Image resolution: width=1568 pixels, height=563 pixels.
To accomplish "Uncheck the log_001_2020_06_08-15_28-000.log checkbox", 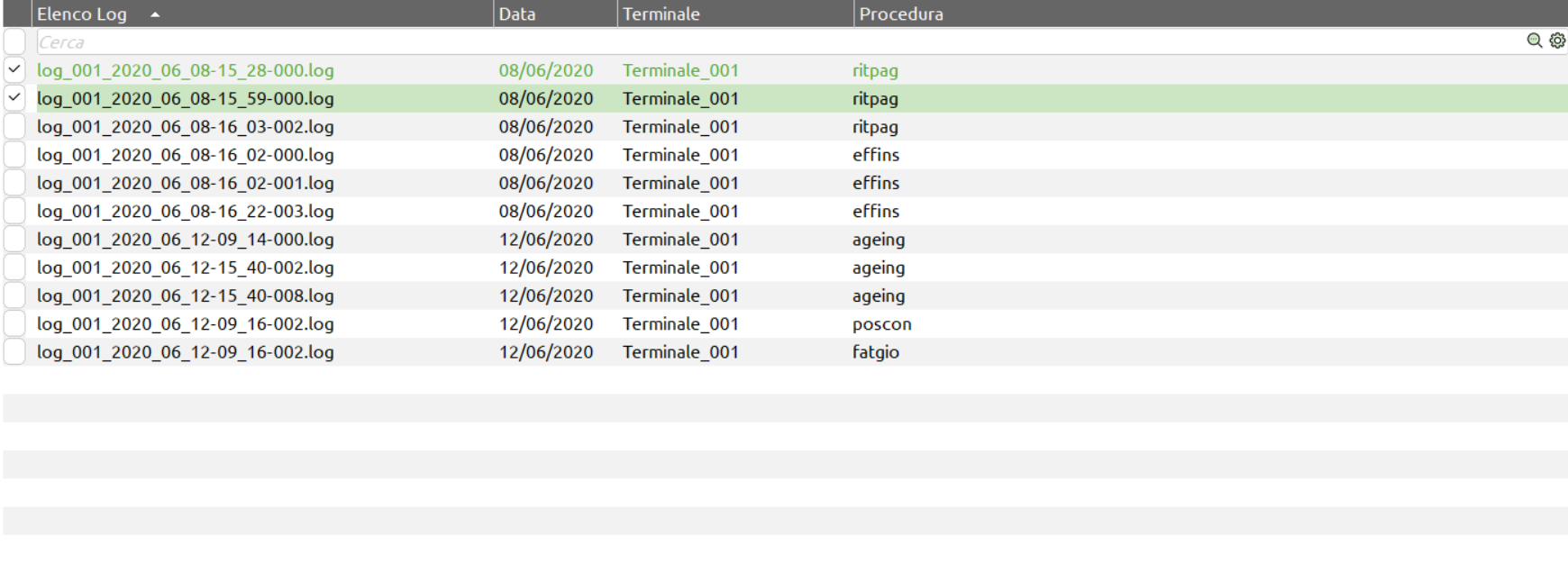I will (x=14, y=69).
